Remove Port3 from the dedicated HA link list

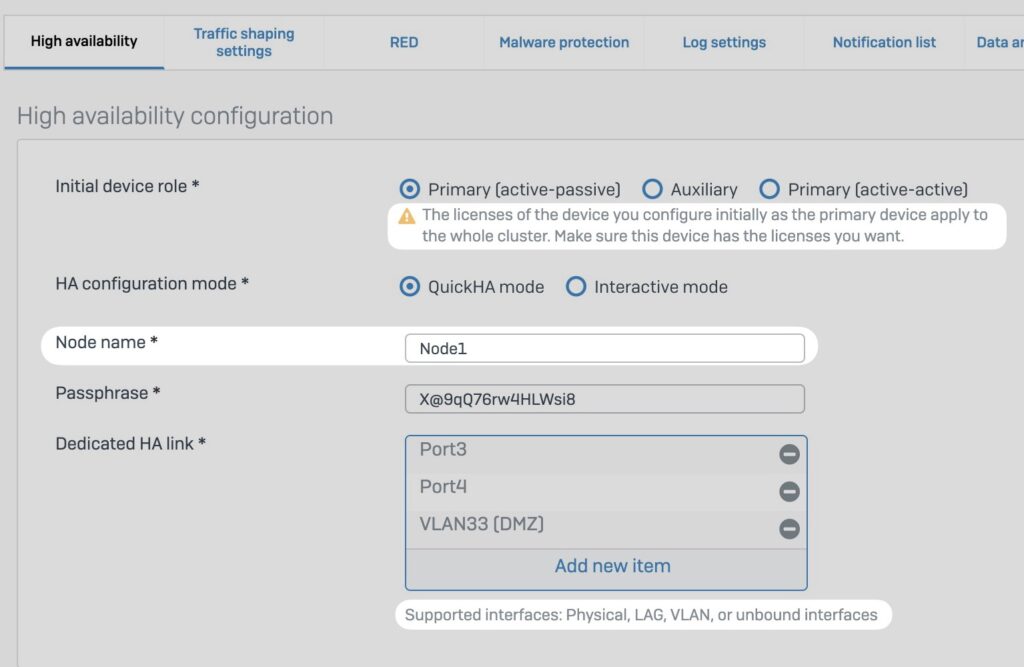coord(789,455)
